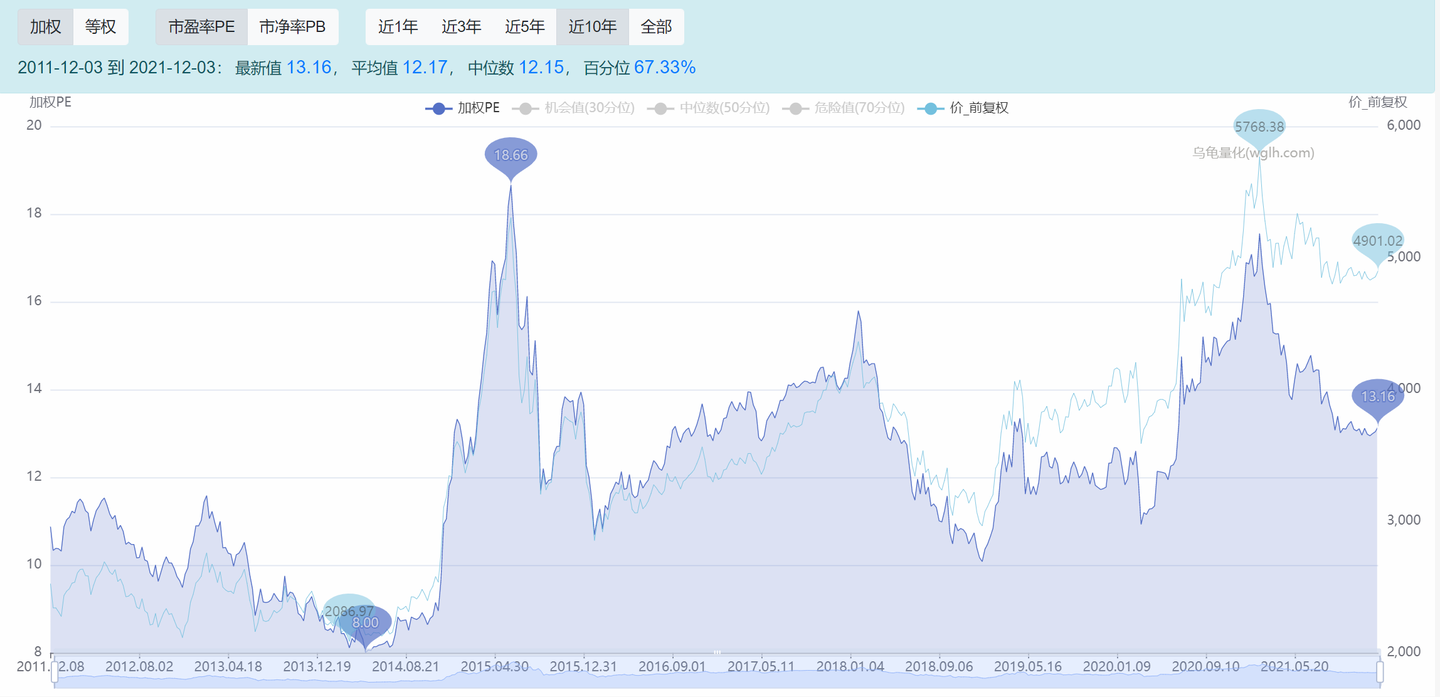Click the latest value marker showing 13.16
1440x697 pixels.
tap(1377, 396)
